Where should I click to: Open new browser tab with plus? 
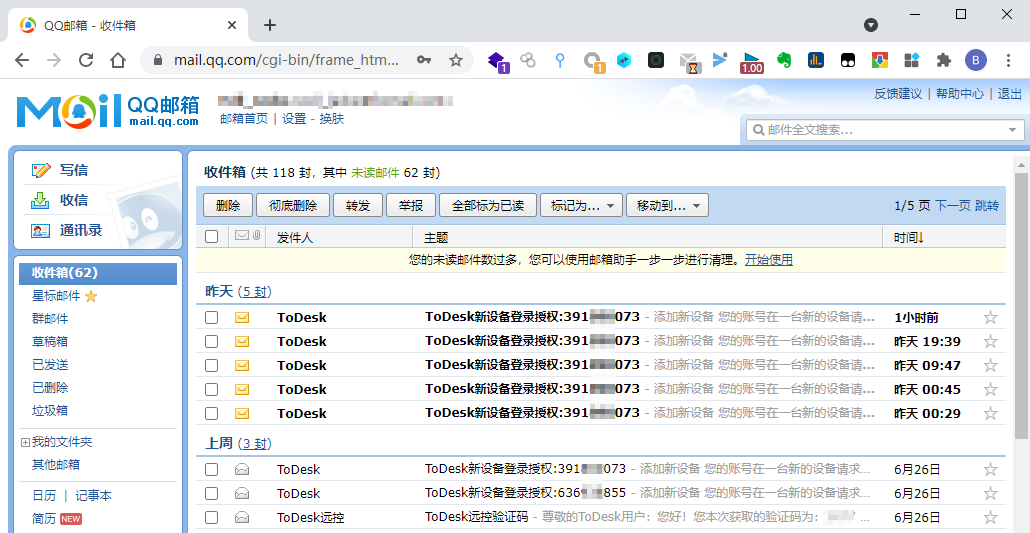click(269, 25)
